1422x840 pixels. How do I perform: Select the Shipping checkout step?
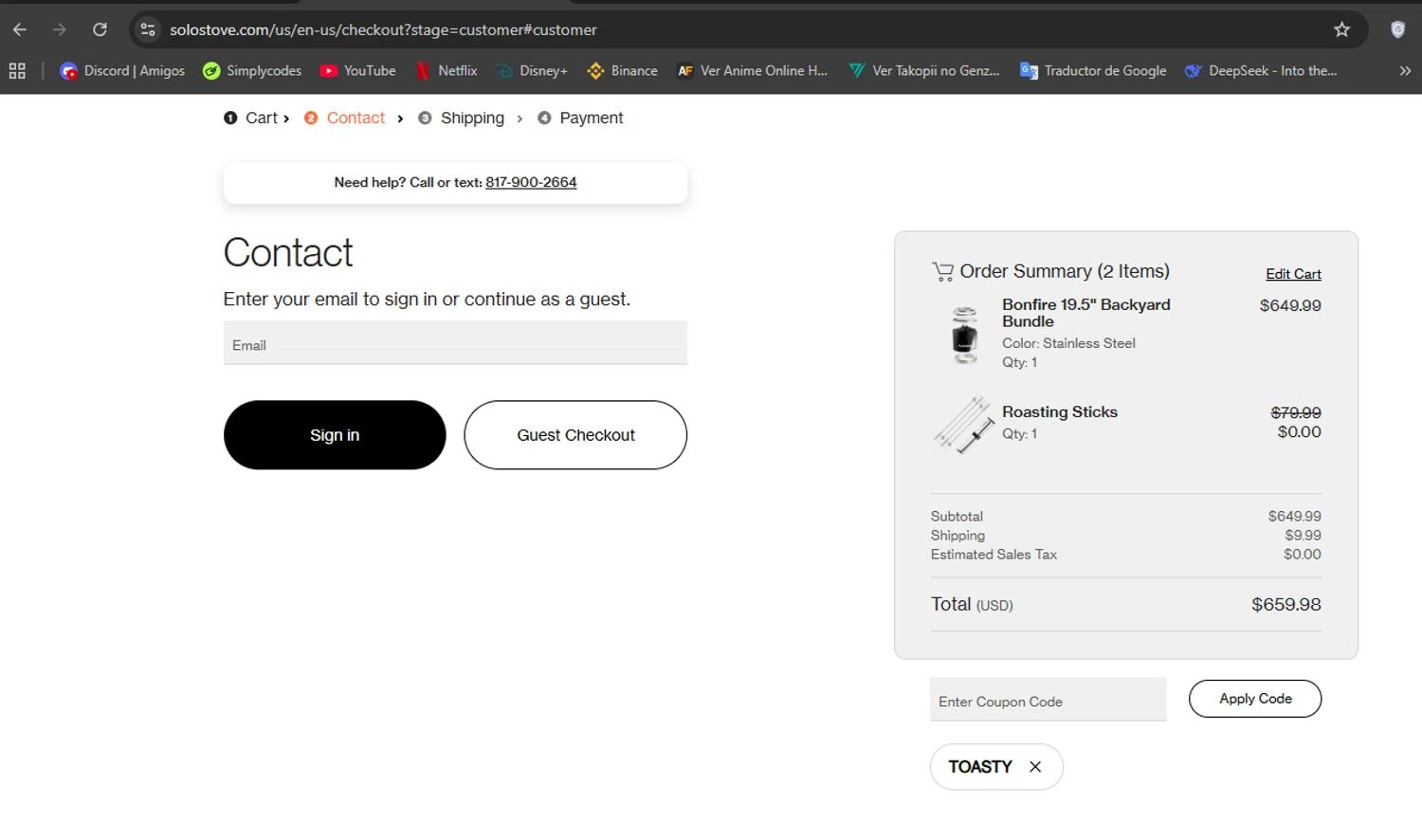point(462,118)
